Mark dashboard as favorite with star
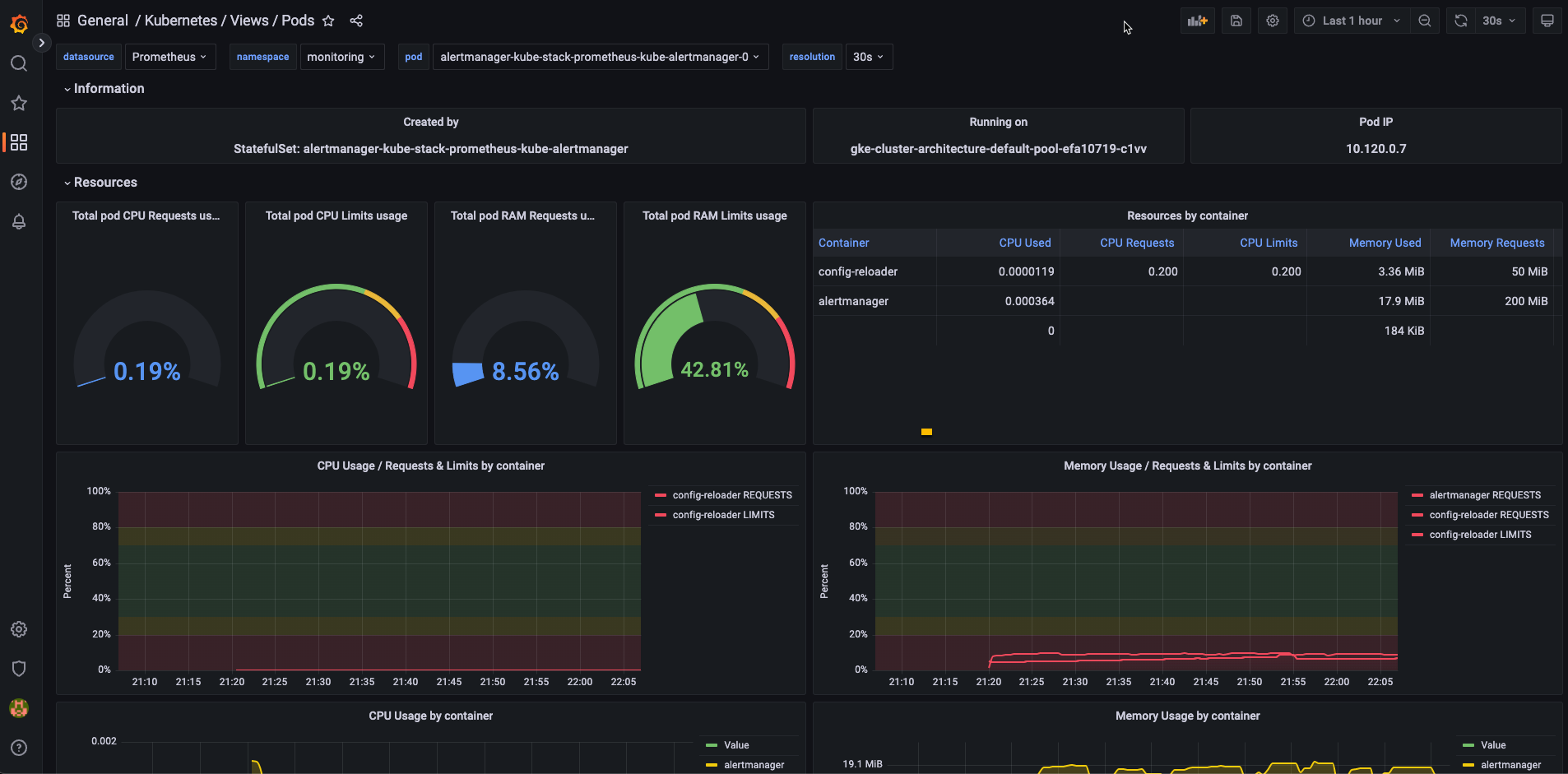The height and width of the screenshot is (774, 1568). [328, 21]
